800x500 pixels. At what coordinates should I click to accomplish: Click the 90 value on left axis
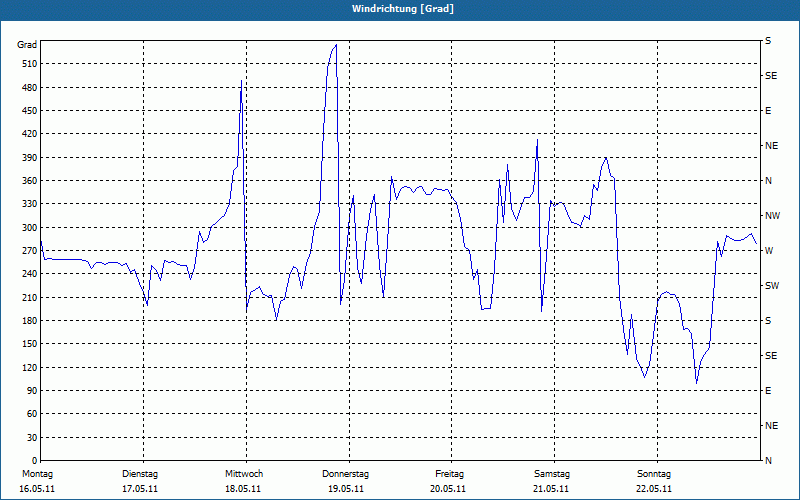32,391
